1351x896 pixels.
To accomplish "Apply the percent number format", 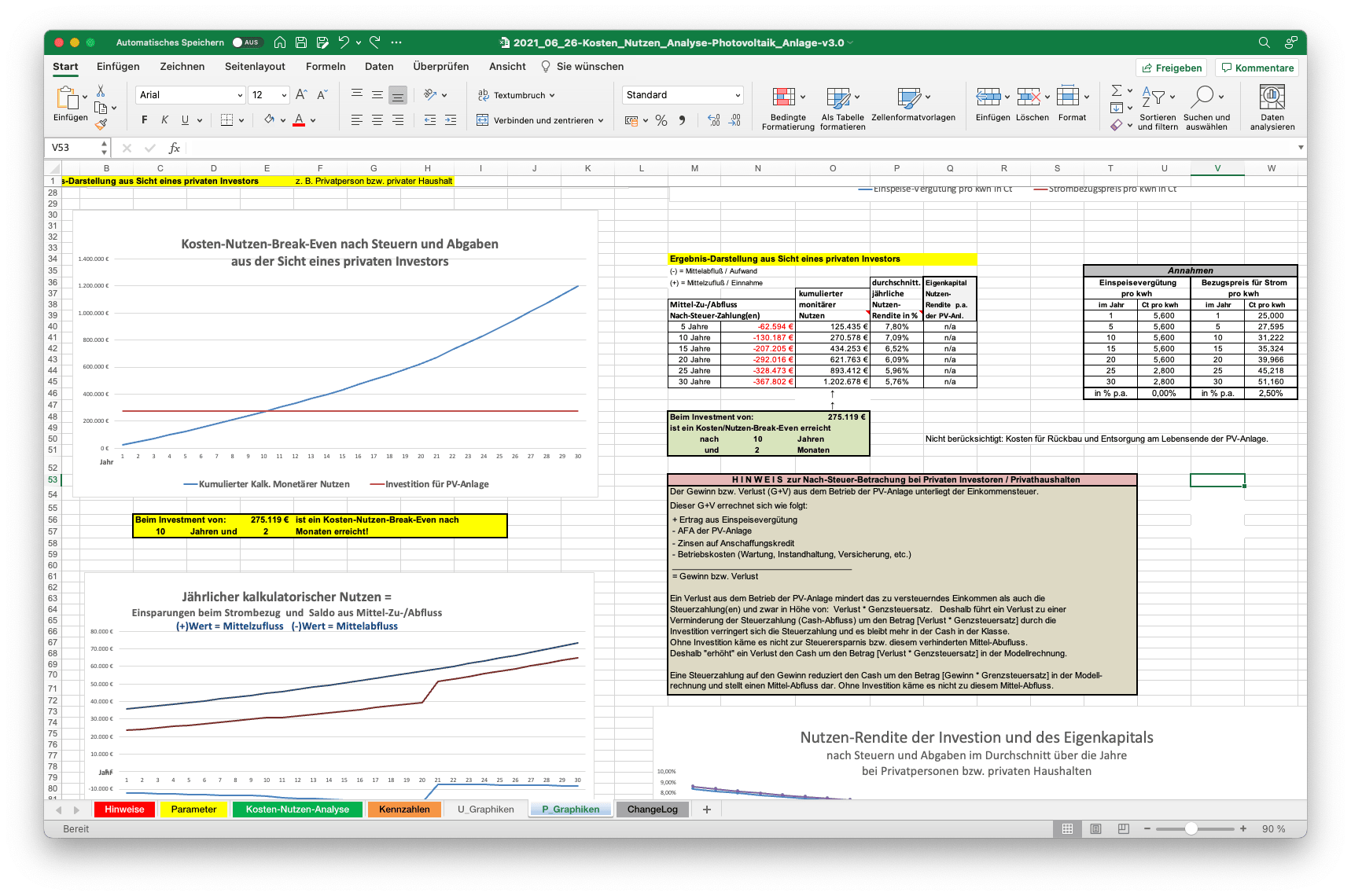I will point(661,120).
